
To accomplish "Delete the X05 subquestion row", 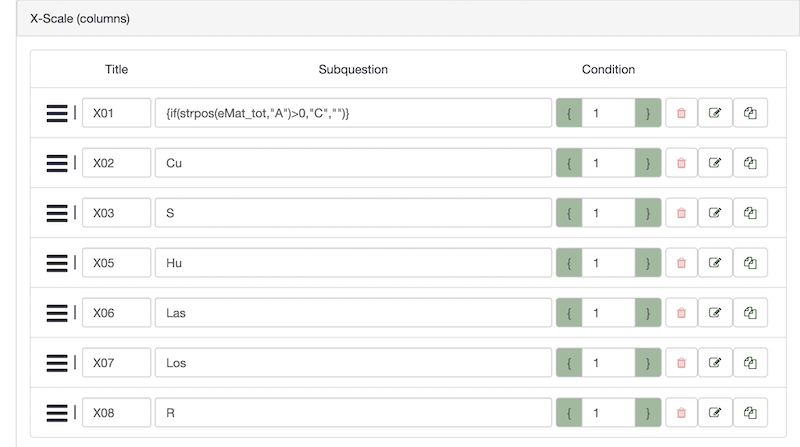I will [681, 263].
